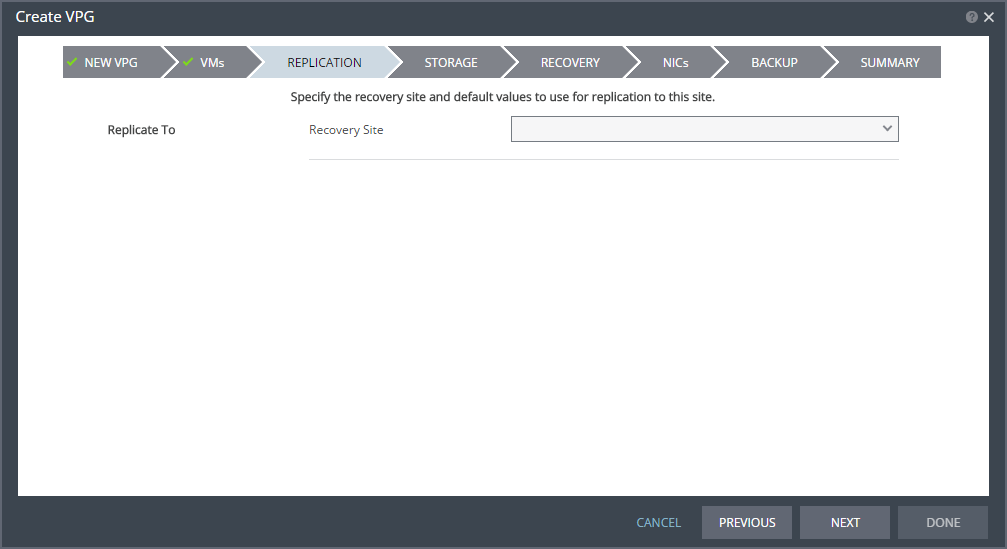Screen dimensions: 1007x549
Task: Click the 'Create VPG' dialog title
Action: (55, 17)
